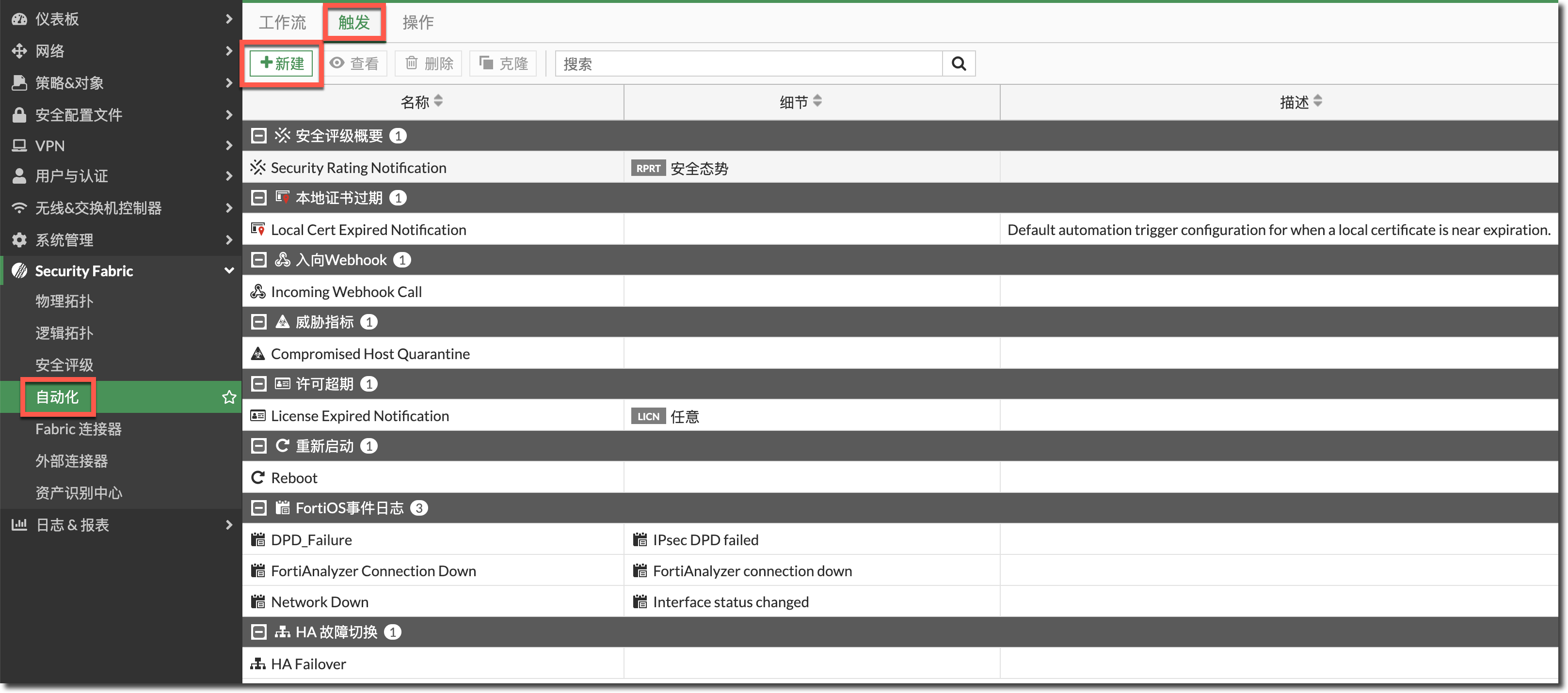Open the 操作 tab
Image resolution: width=1568 pixels, height=693 pixels.
417,22
